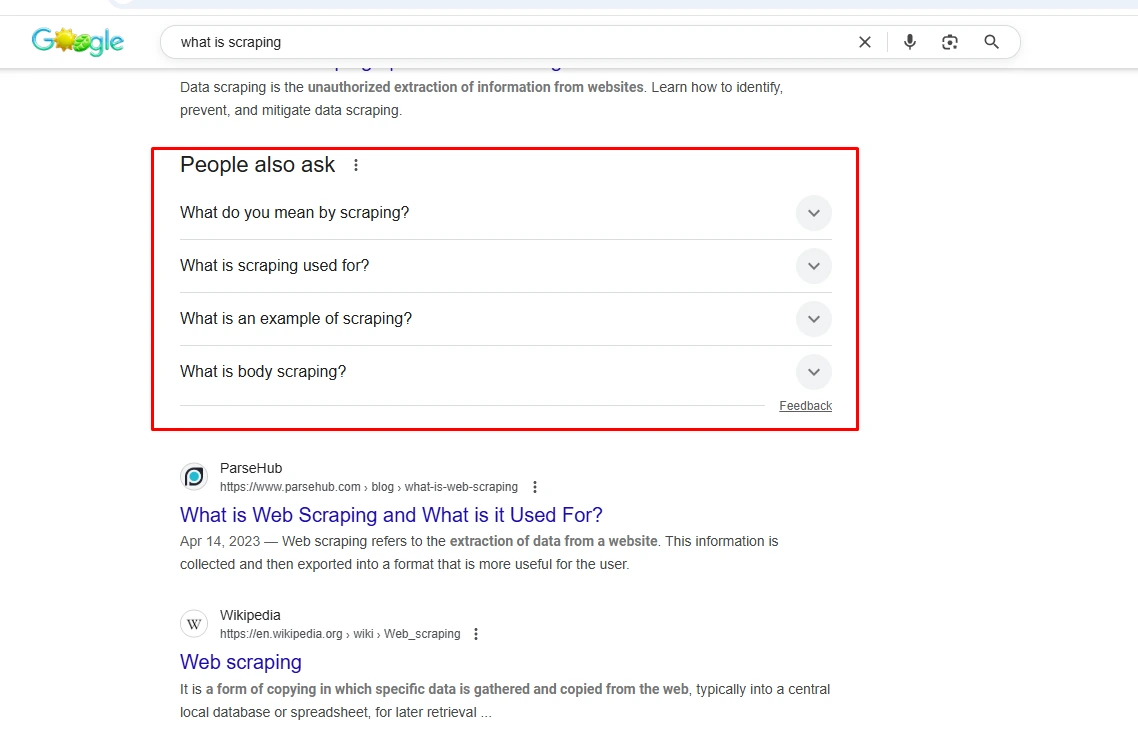Expand "What is an example of scraping?"
Viewport: 1138px width, 737px height.
pyautogui.click(x=506, y=319)
